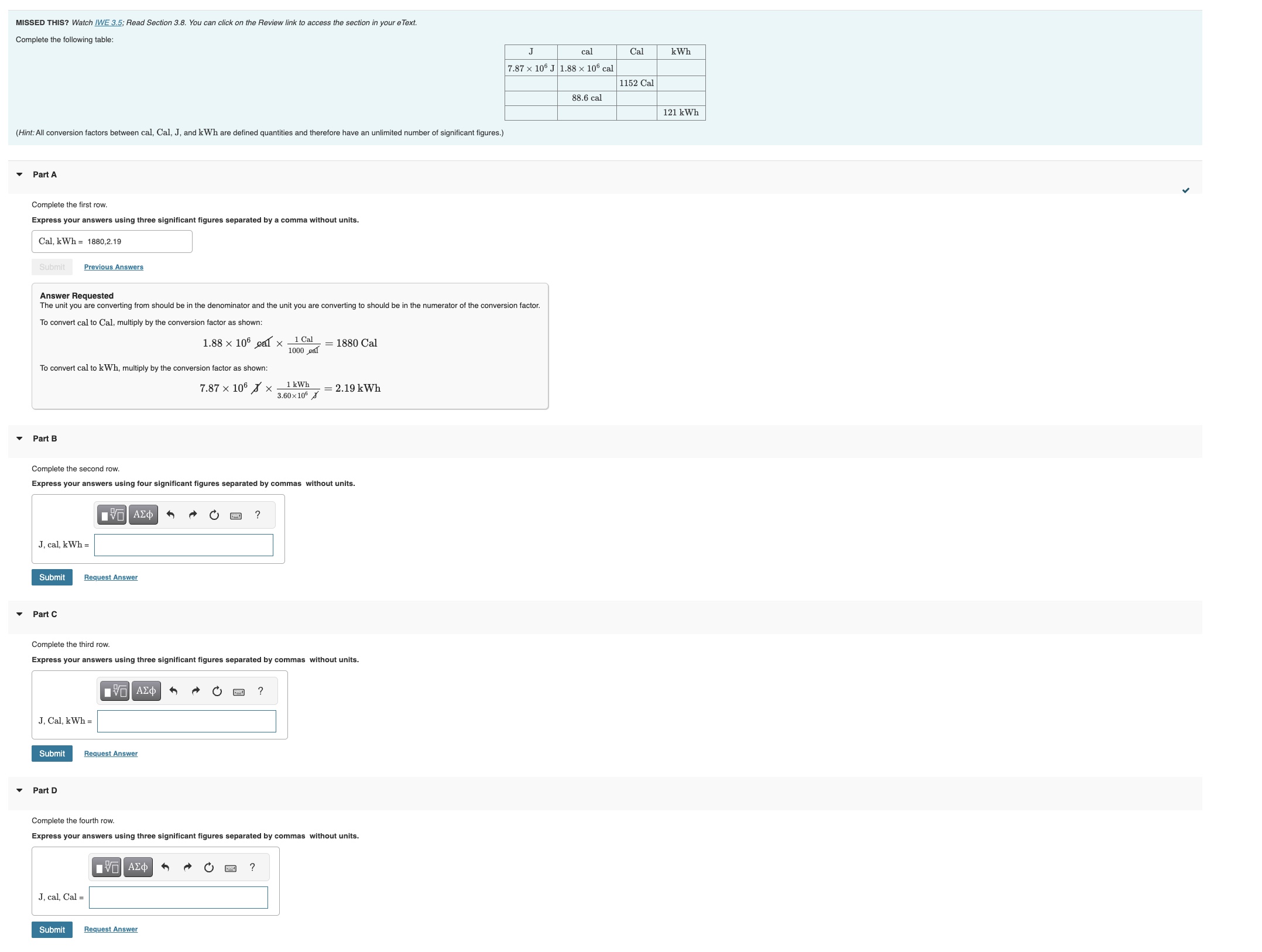Submit the Part B answer
The width and height of the screenshot is (1262, 952).
click(x=52, y=577)
